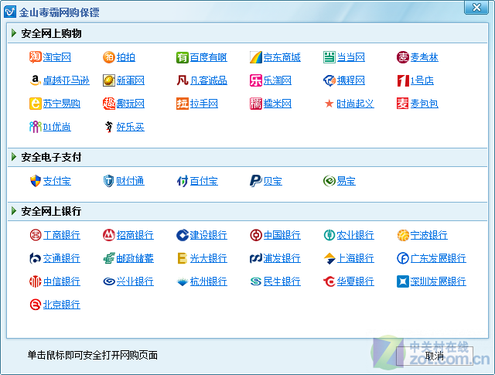
Task: Click the 淘宝网 orange icon
Action: click(35, 57)
